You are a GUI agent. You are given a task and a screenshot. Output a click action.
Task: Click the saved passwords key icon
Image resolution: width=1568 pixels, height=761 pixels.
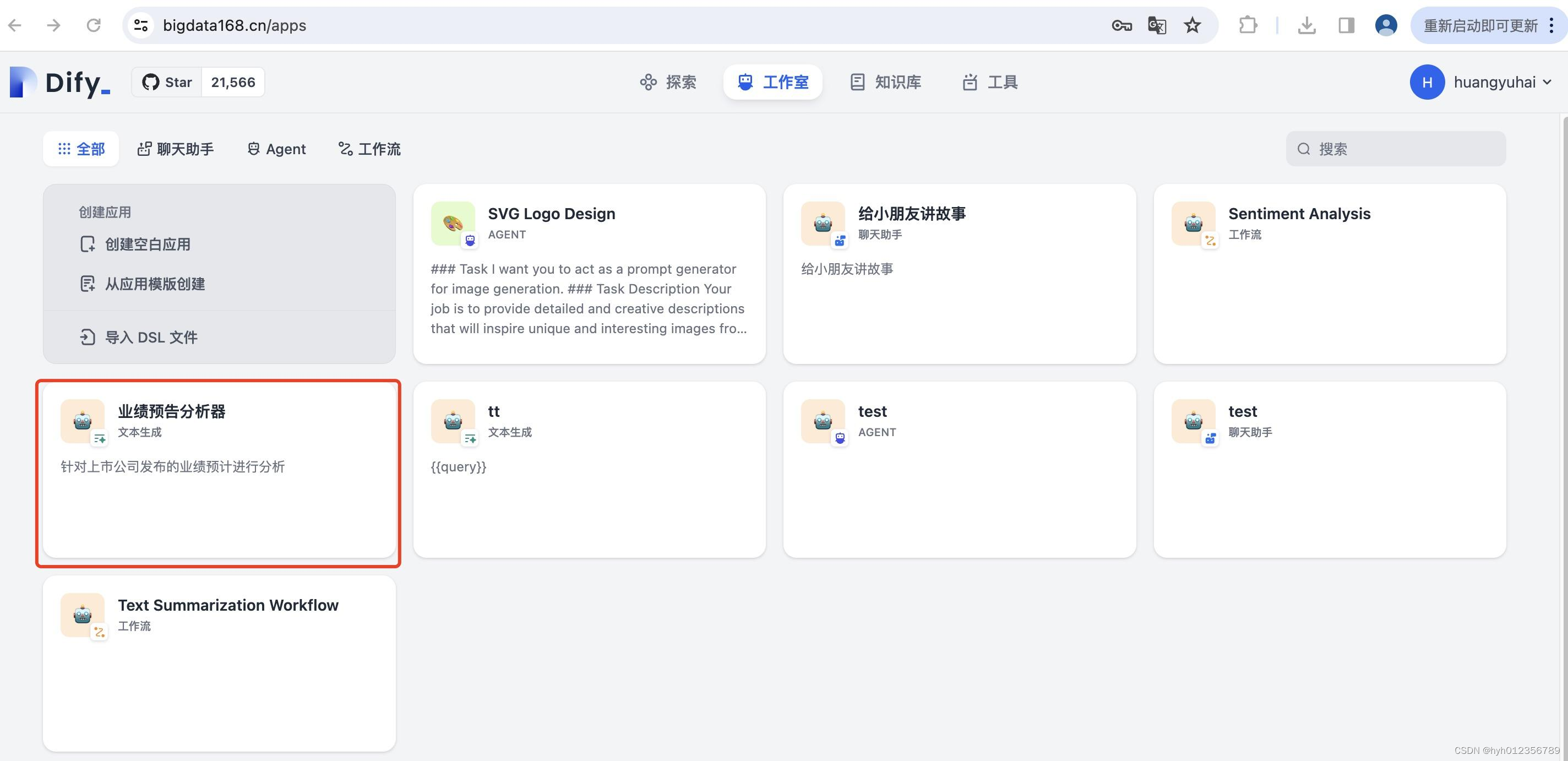coord(1121,25)
